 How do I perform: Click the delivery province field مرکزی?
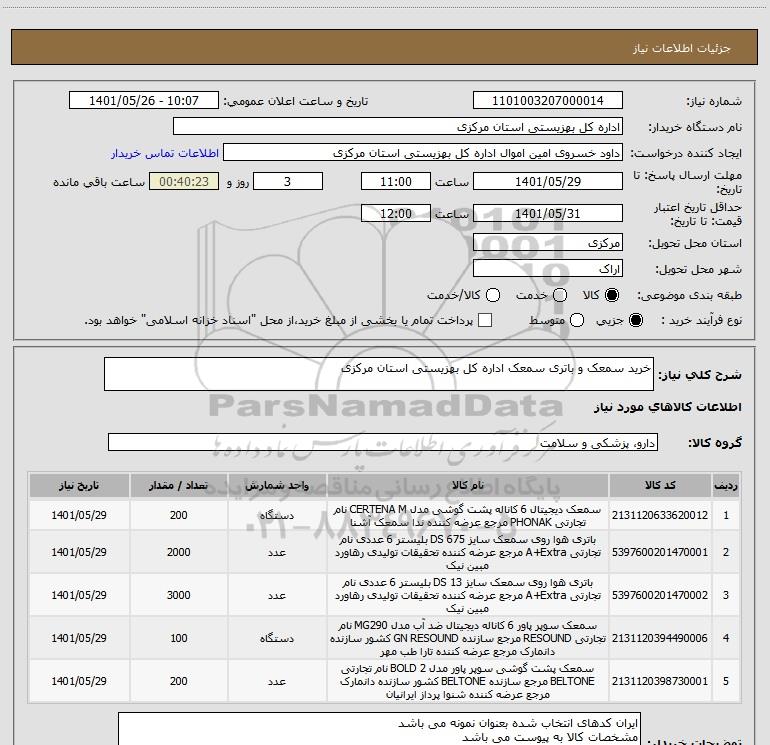tap(548, 243)
